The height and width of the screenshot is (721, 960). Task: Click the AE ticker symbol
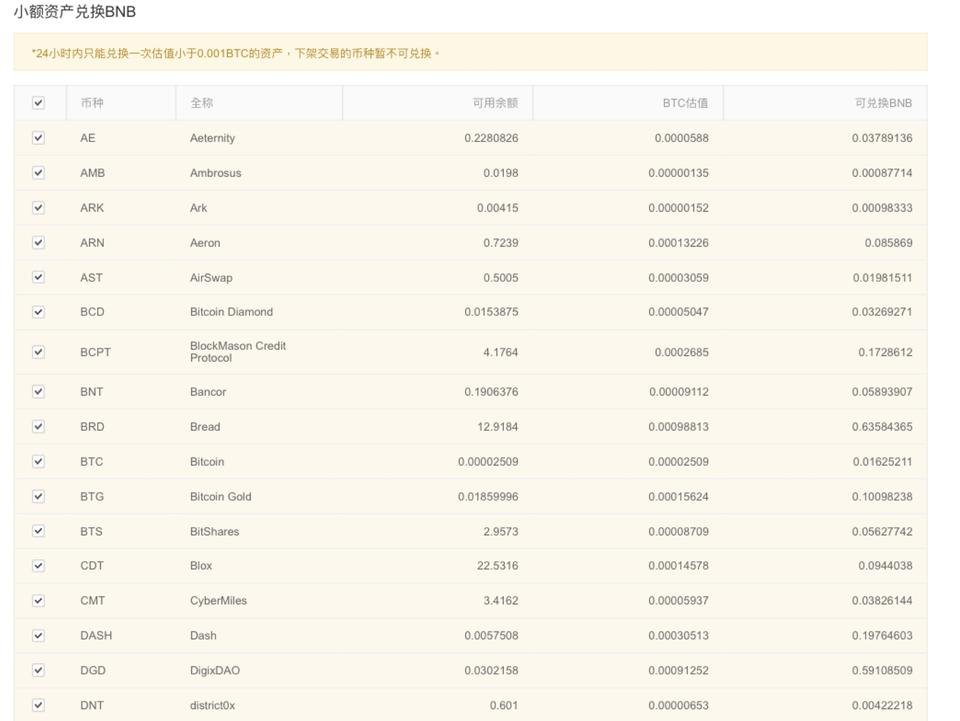pyautogui.click(x=88, y=138)
